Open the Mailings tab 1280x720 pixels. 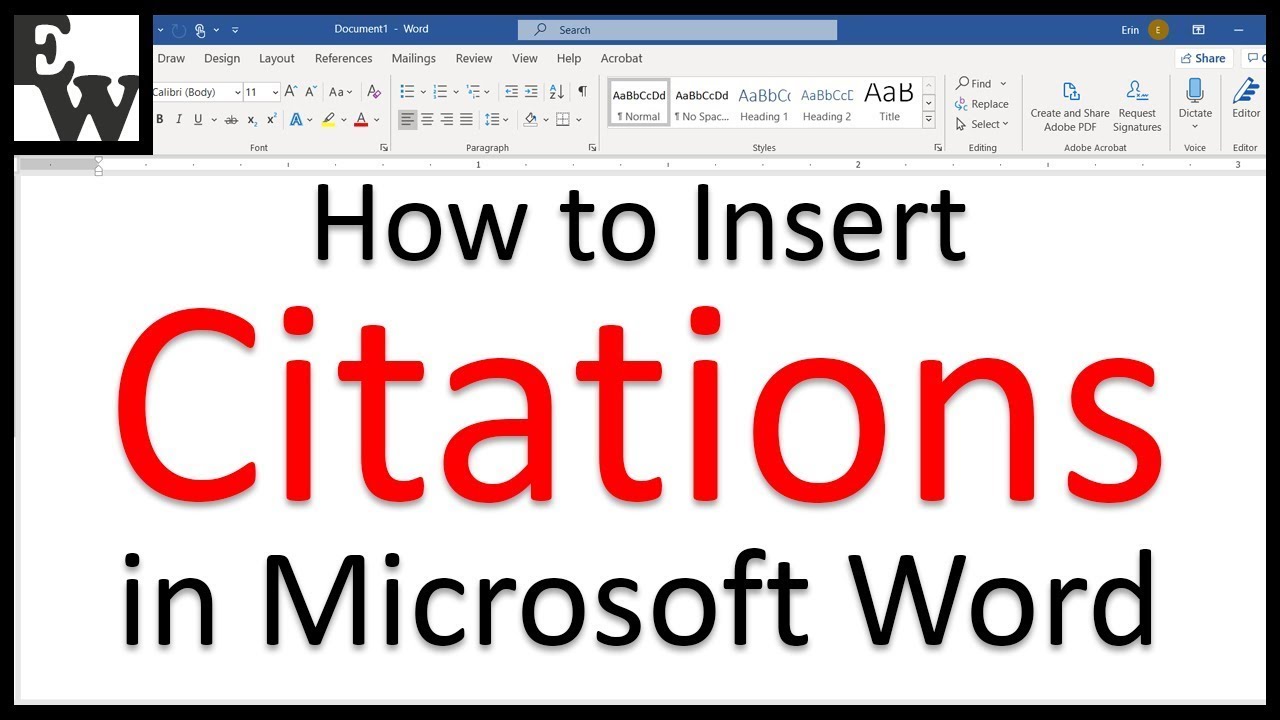tap(414, 59)
